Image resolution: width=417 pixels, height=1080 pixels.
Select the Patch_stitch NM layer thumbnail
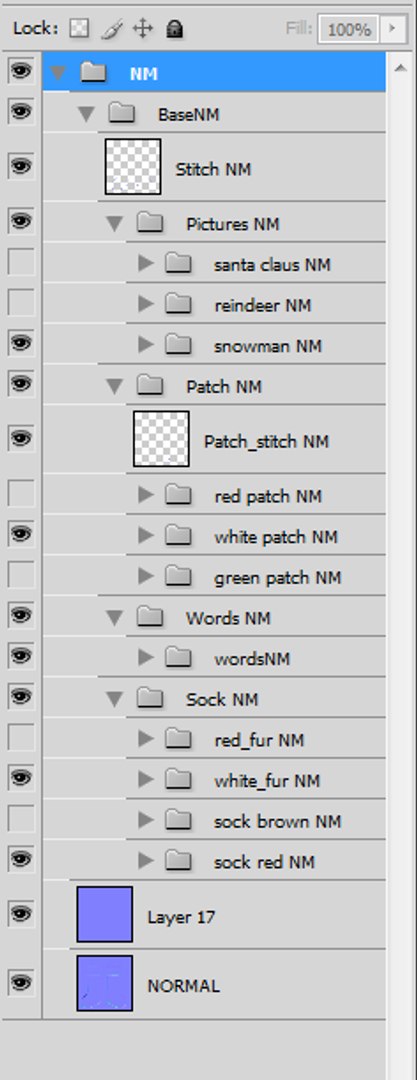pyautogui.click(x=161, y=439)
